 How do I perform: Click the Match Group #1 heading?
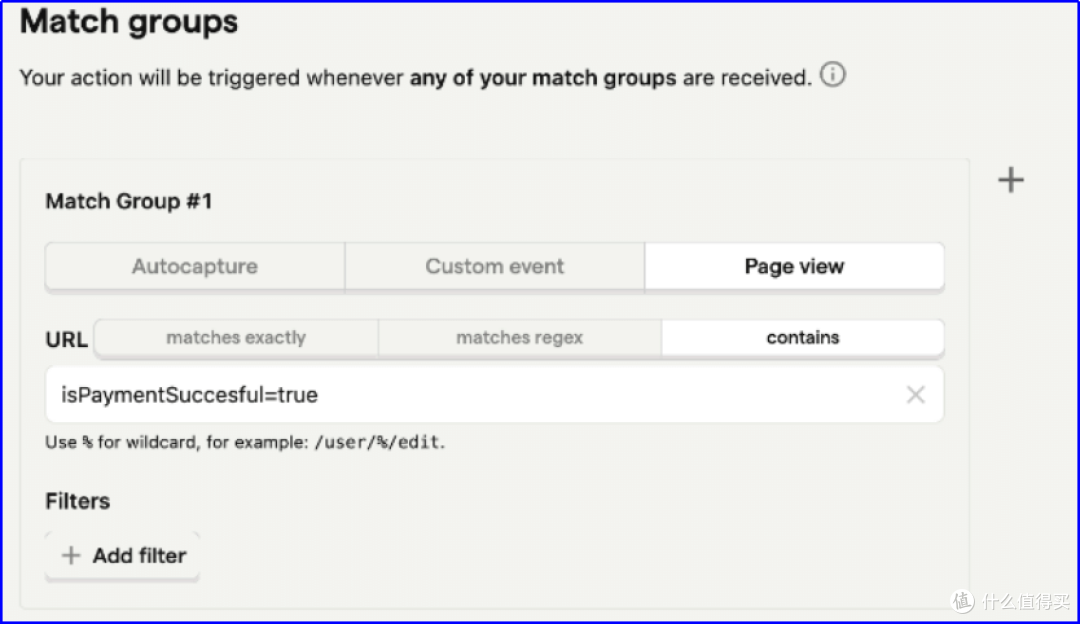(x=129, y=201)
